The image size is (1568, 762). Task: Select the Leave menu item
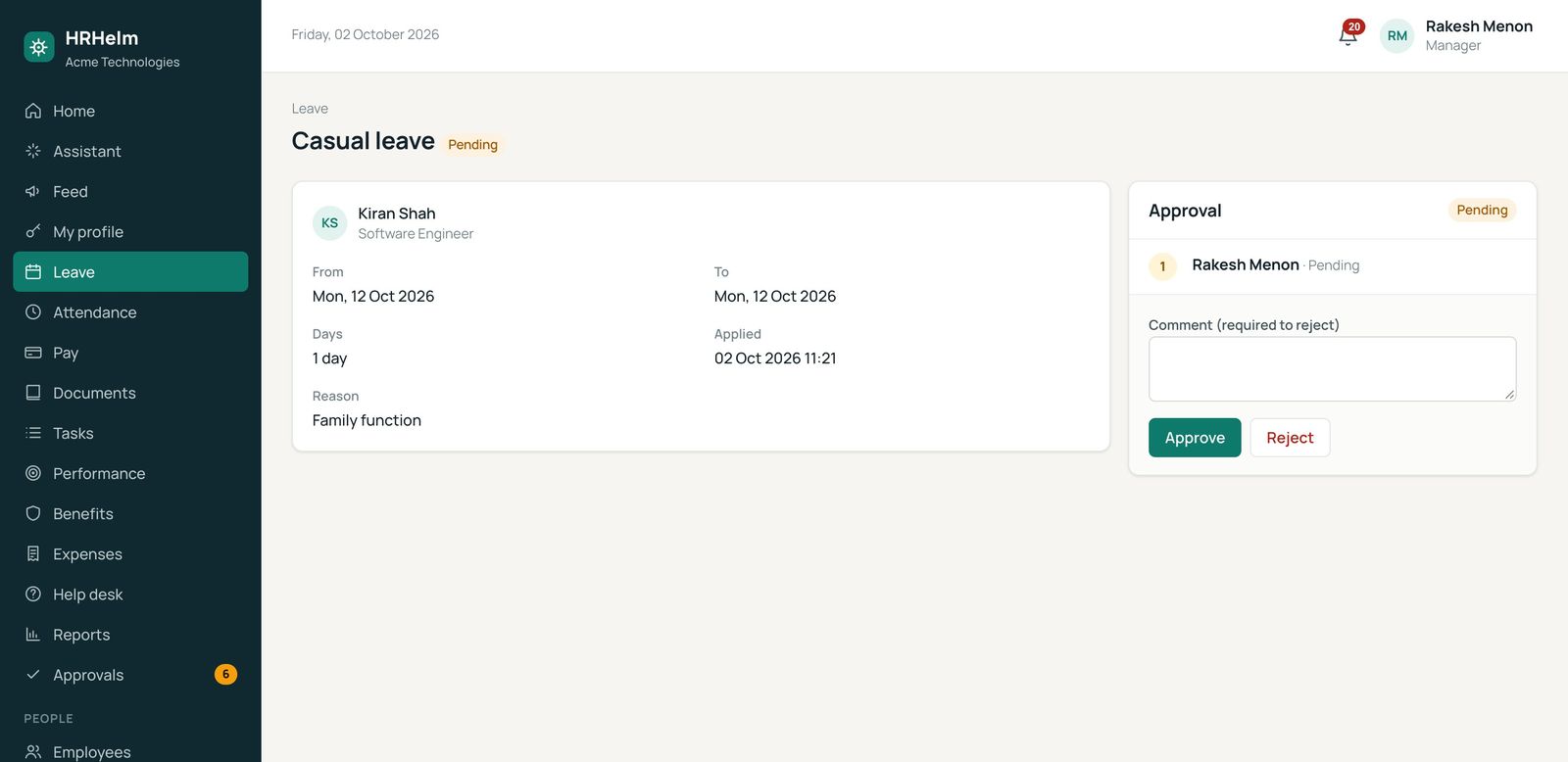(x=130, y=271)
